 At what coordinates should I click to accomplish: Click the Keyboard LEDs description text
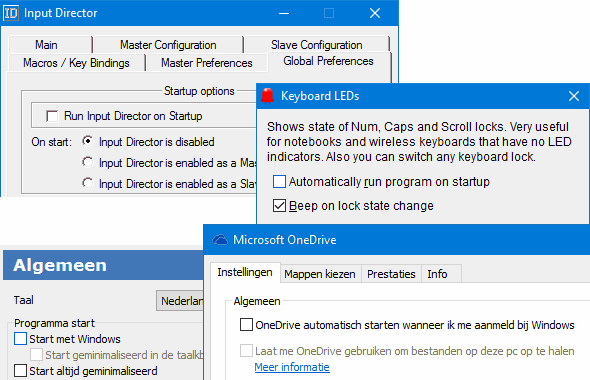point(419,141)
